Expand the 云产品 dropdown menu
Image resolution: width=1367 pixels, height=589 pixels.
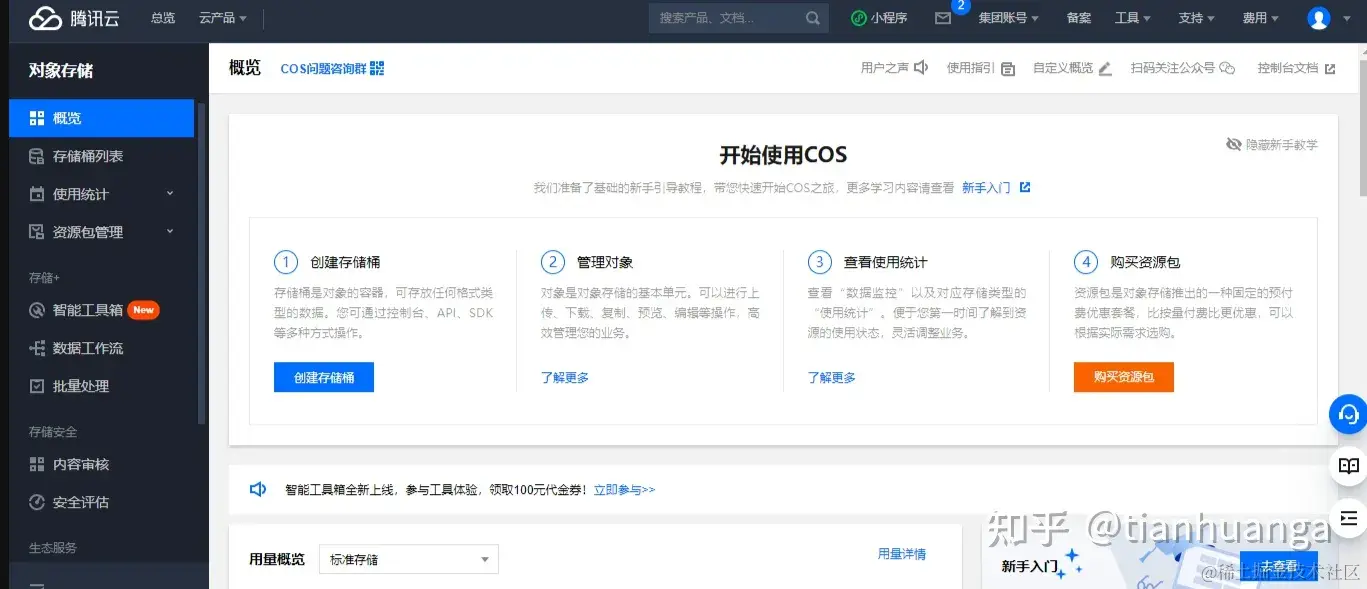[x=223, y=18]
